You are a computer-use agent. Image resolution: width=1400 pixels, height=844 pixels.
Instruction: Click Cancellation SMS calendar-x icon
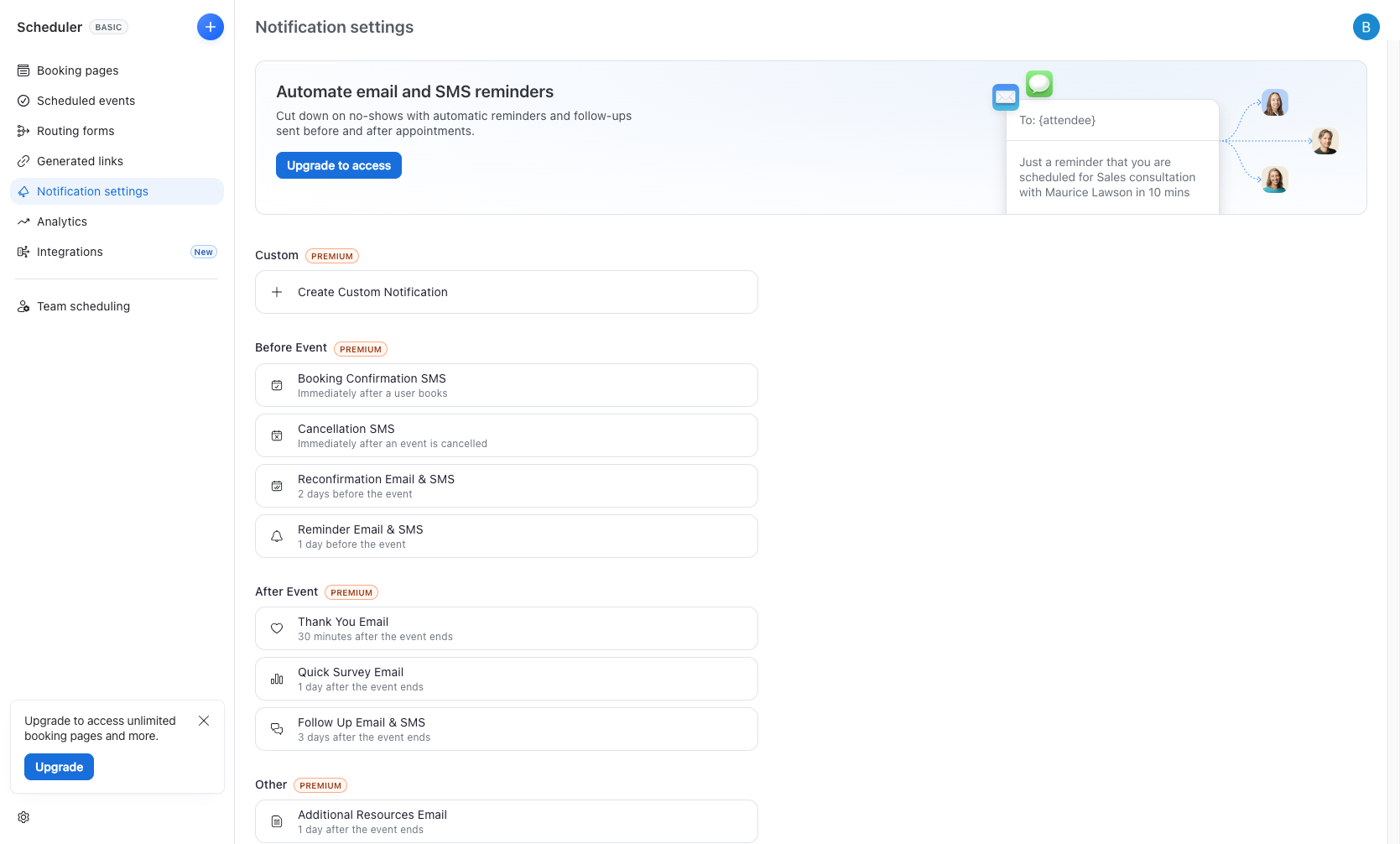coord(277,435)
